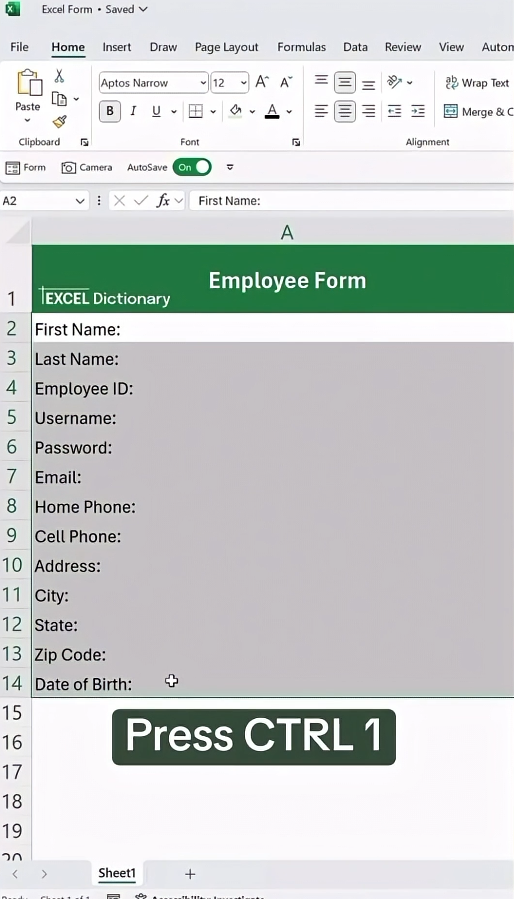Click the Increase Indent icon
The image size is (514, 899).
[418, 111]
